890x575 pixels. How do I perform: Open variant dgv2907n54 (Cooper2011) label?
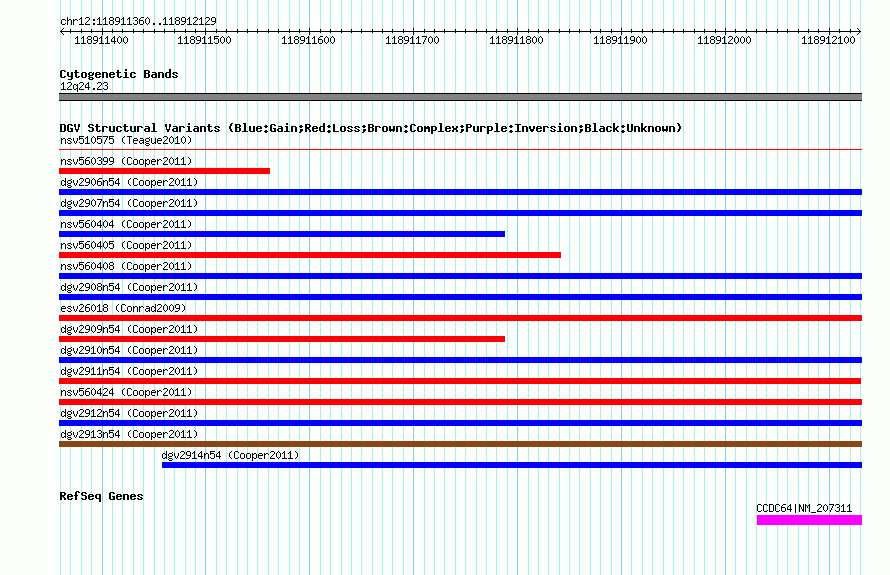[x=129, y=203]
